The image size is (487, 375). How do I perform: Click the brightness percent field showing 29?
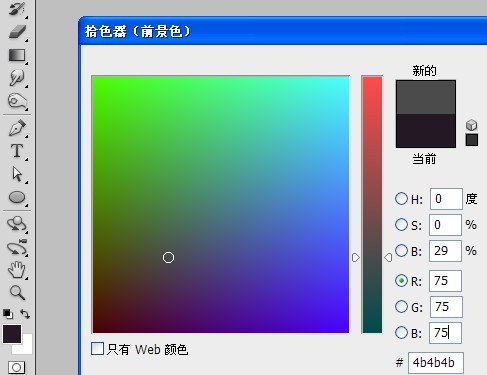pyautogui.click(x=445, y=251)
